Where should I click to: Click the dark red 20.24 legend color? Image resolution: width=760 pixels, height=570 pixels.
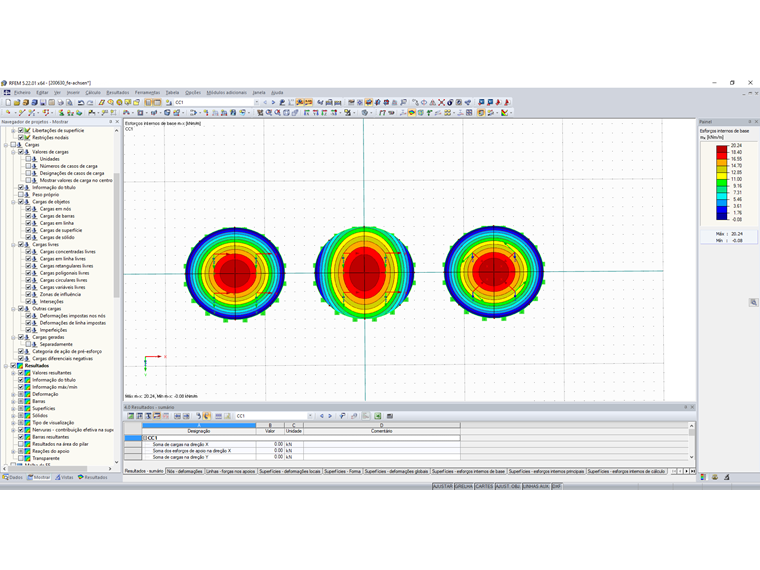(x=722, y=149)
